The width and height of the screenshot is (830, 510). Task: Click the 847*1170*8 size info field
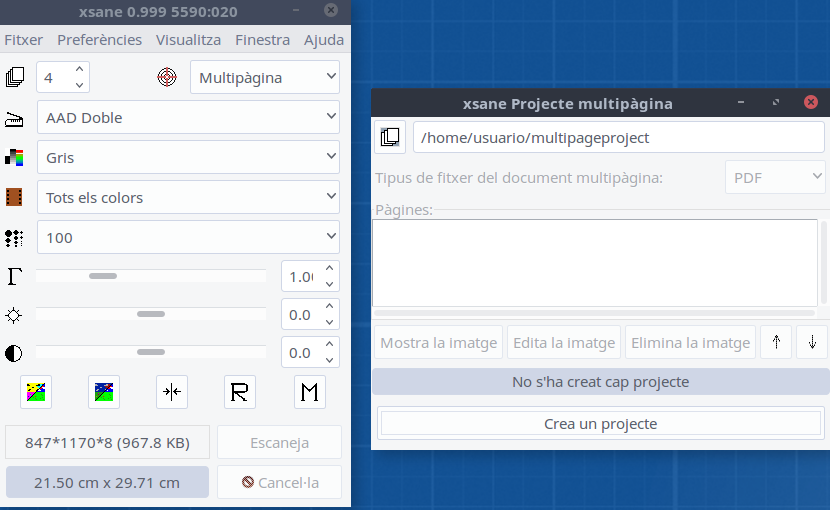(x=107, y=442)
